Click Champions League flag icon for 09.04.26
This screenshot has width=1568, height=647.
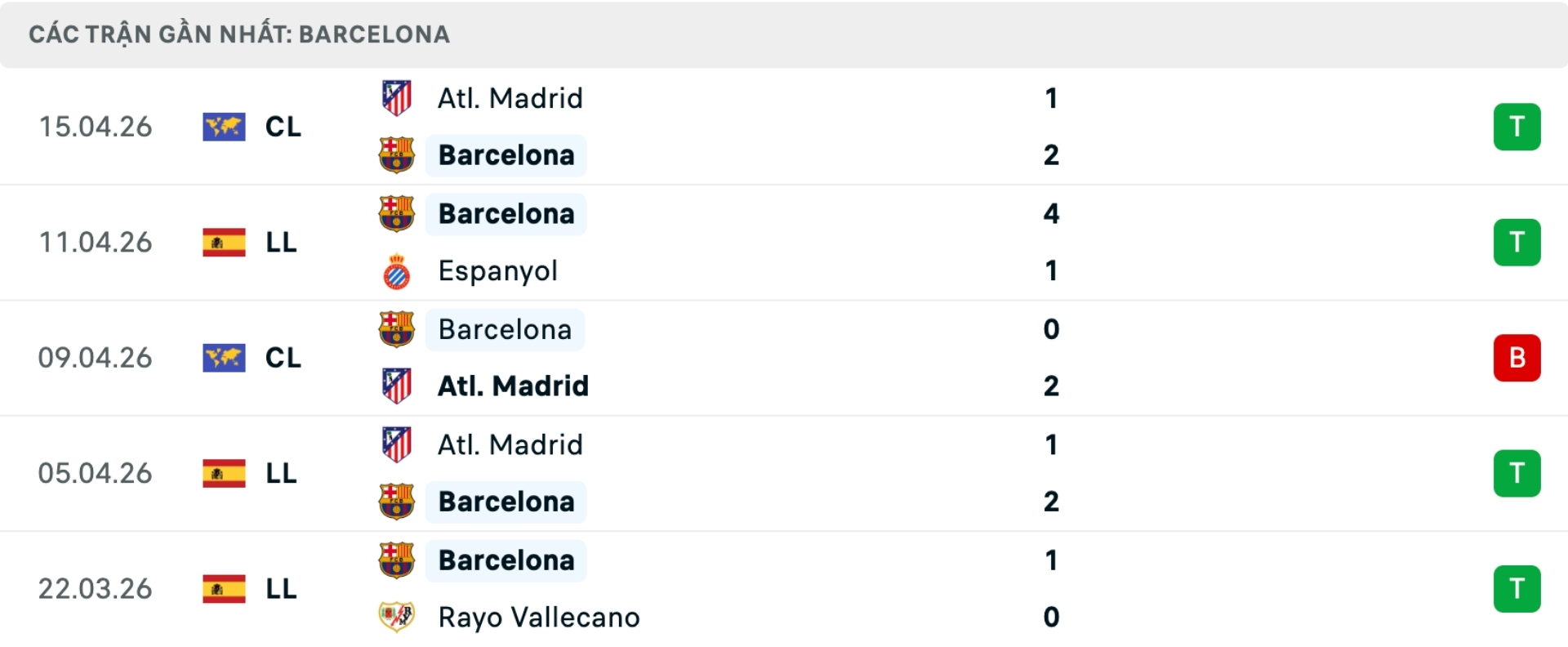[224, 358]
